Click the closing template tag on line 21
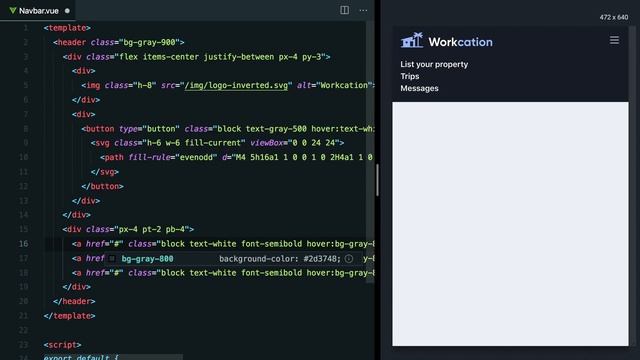Viewport: 640px width, 360px height. (x=69, y=316)
